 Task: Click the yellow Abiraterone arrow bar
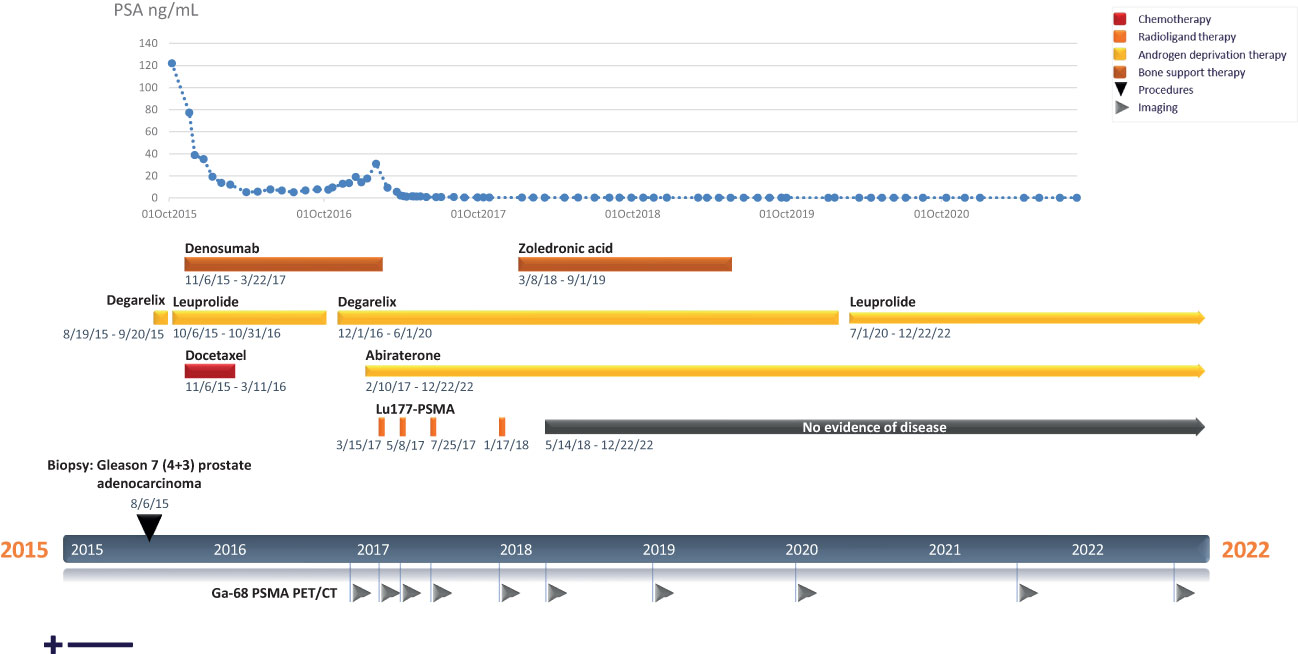[x=785, y=371]
